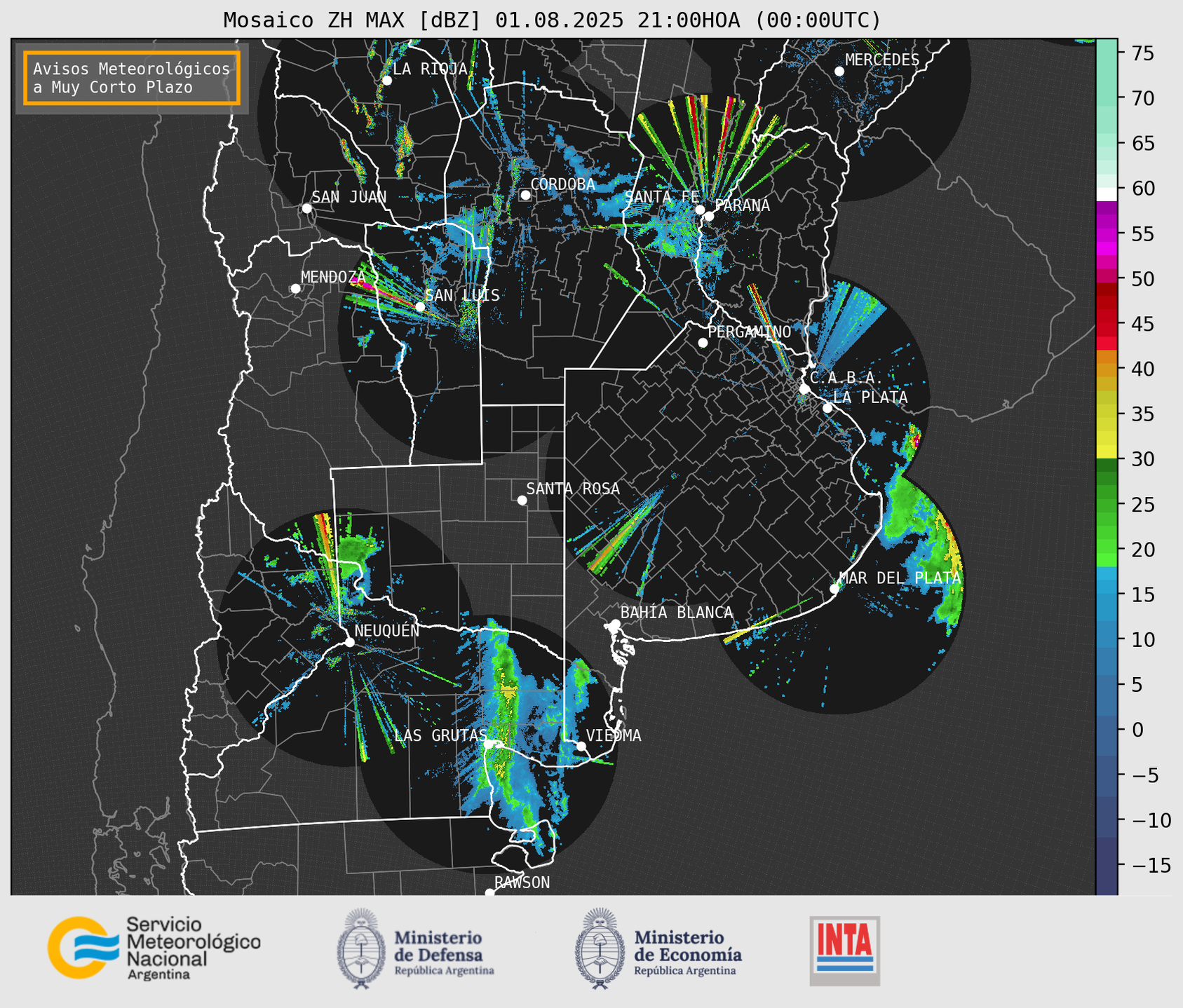This screenshot has height=1008, width=1183.
Task: Click the RAWSON city marker dot
Action: pyautogui.click(x=489, y=893)
